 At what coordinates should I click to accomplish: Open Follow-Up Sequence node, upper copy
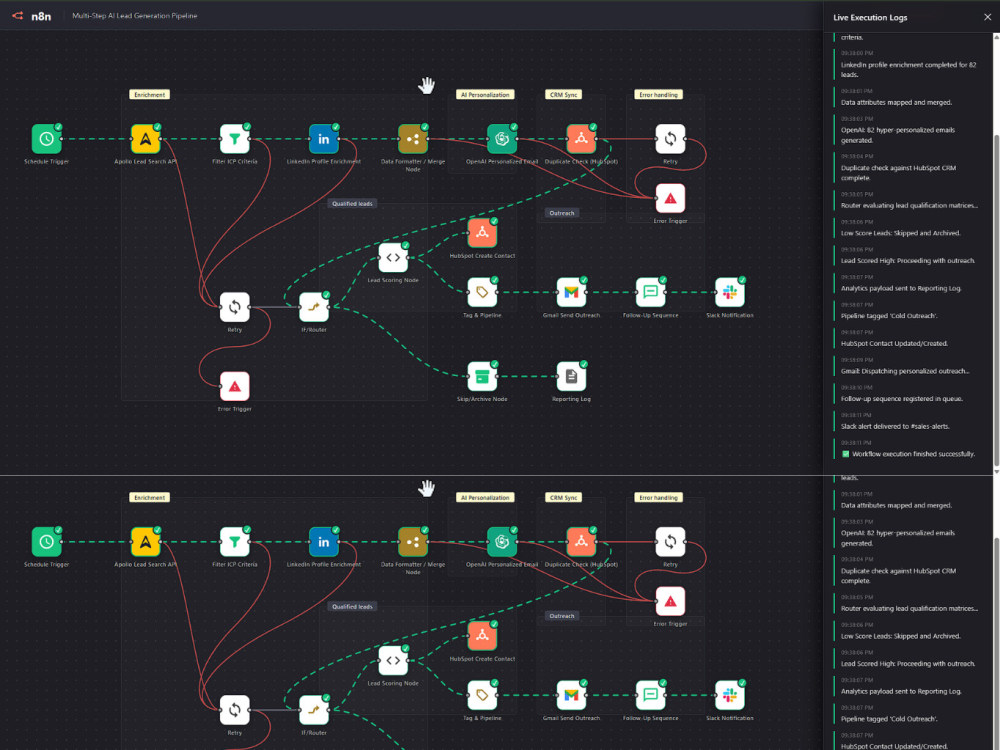click(651, 293)
